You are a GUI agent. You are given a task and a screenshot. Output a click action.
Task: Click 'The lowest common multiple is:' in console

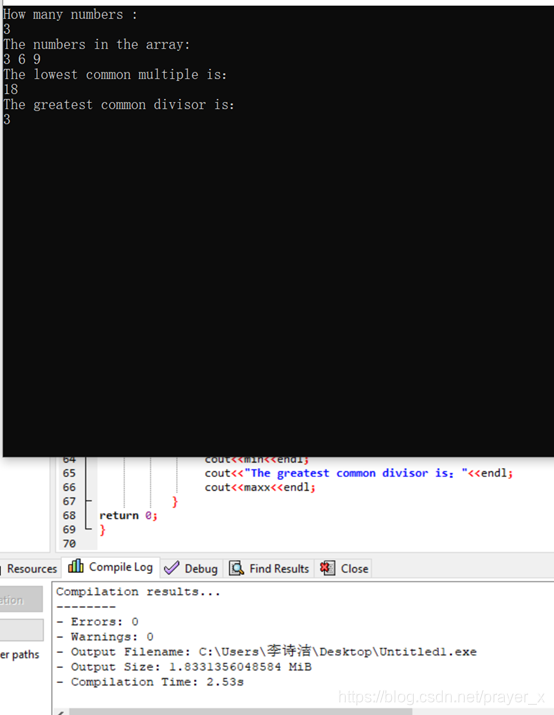[115, 74]
